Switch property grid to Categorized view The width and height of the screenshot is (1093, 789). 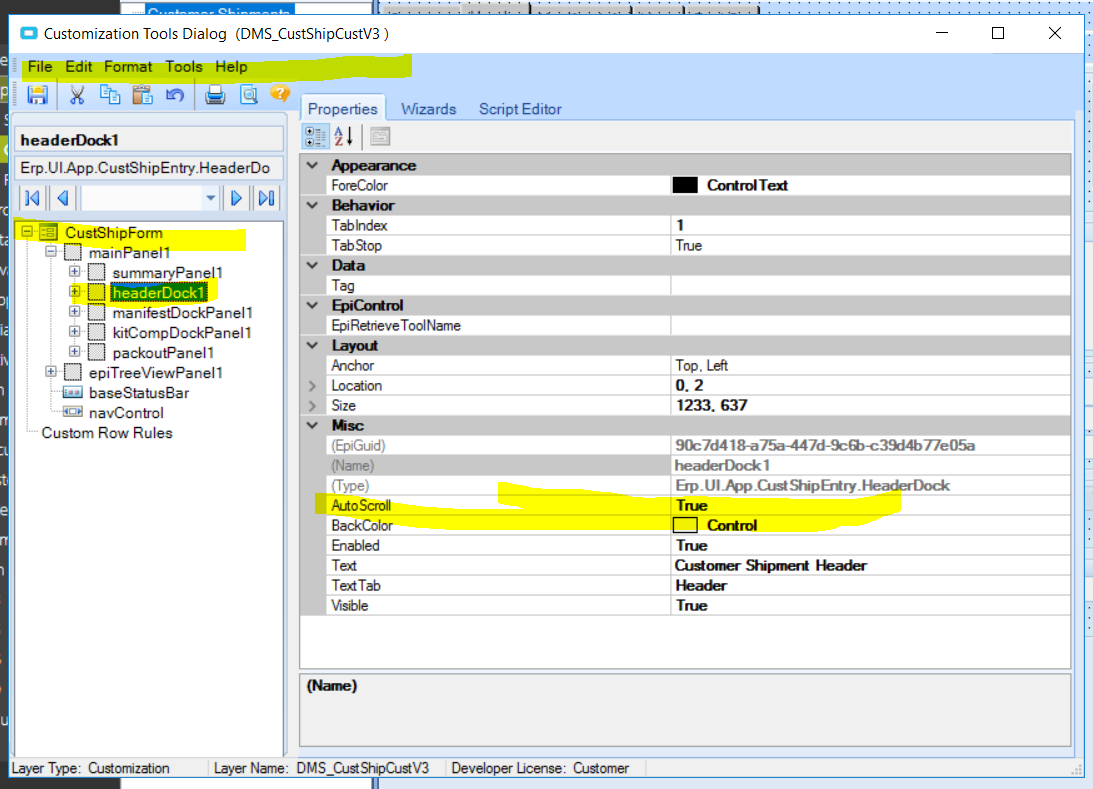[x=315, y=137]
